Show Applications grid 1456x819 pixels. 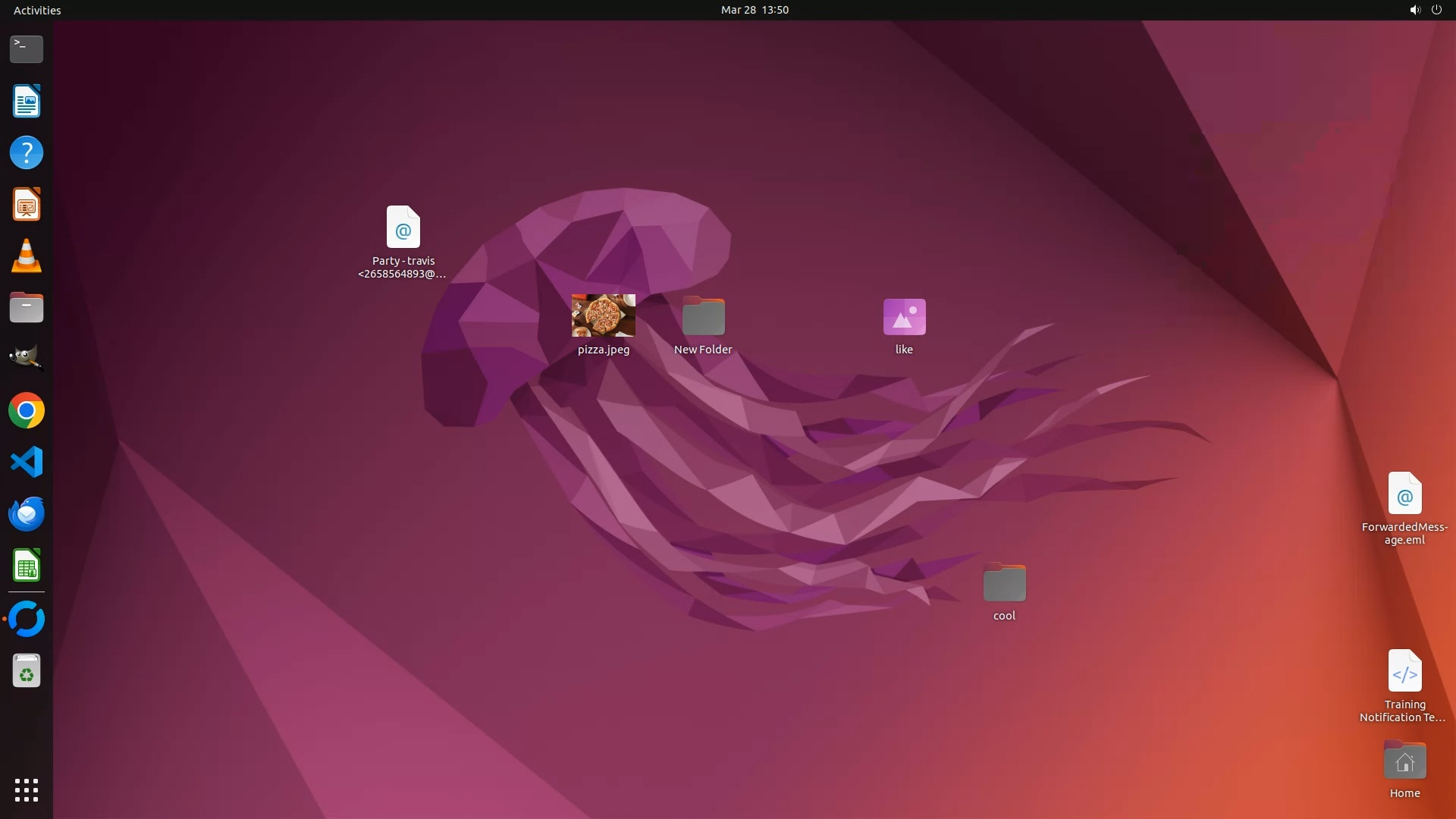[27, 790]
